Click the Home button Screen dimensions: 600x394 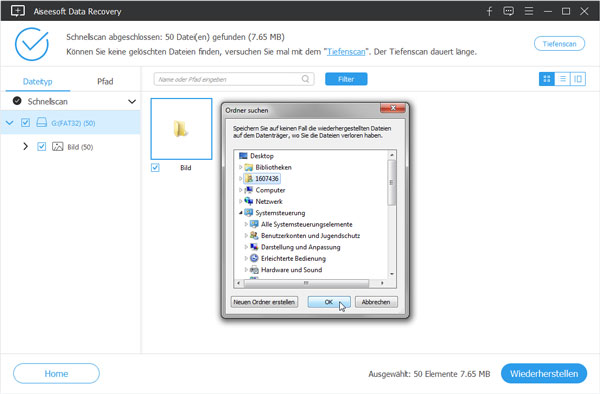coord(56,373)
